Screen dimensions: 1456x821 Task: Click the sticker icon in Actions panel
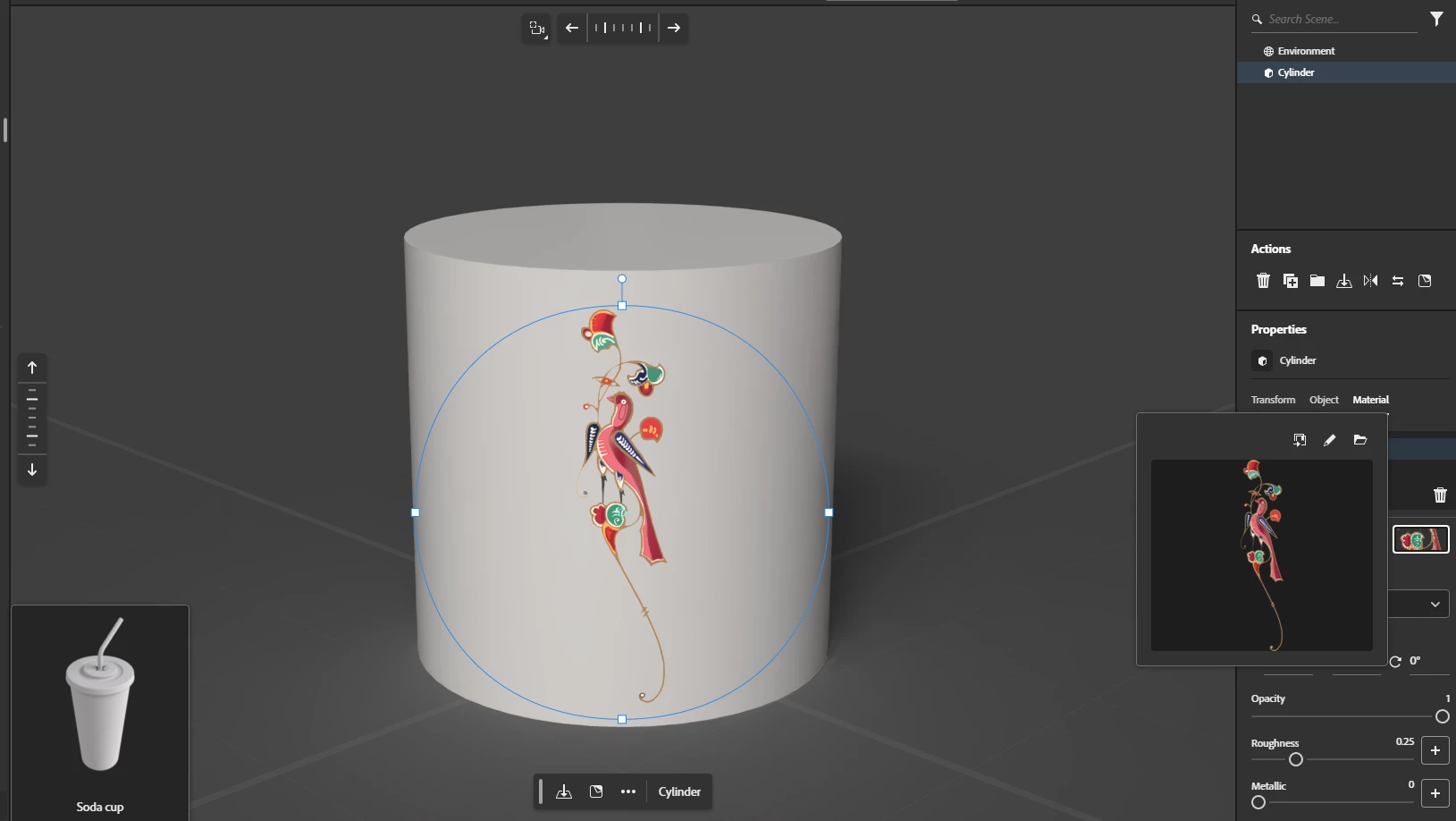[x=1425, y=281]
